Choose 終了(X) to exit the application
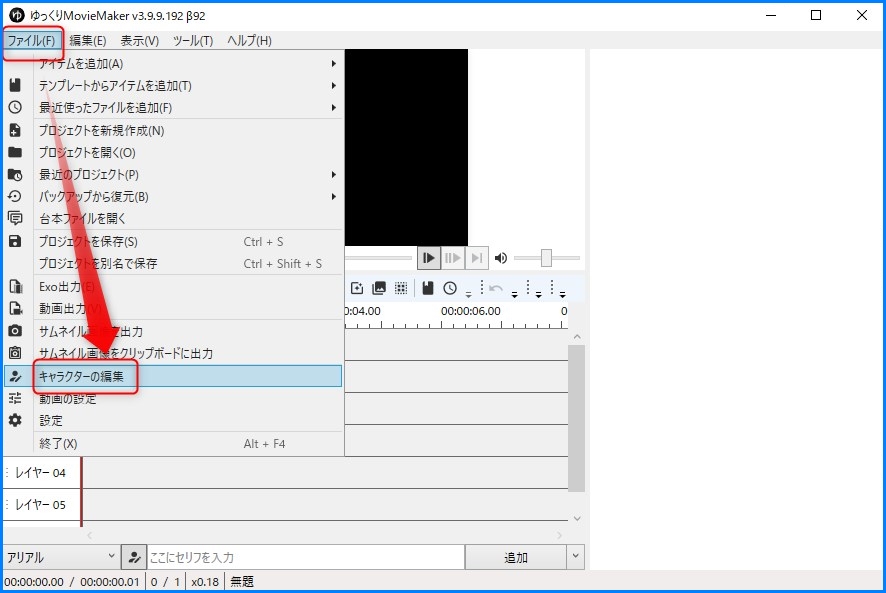Image resolution: width=886 pixels, height=593 pixels. 173,444
